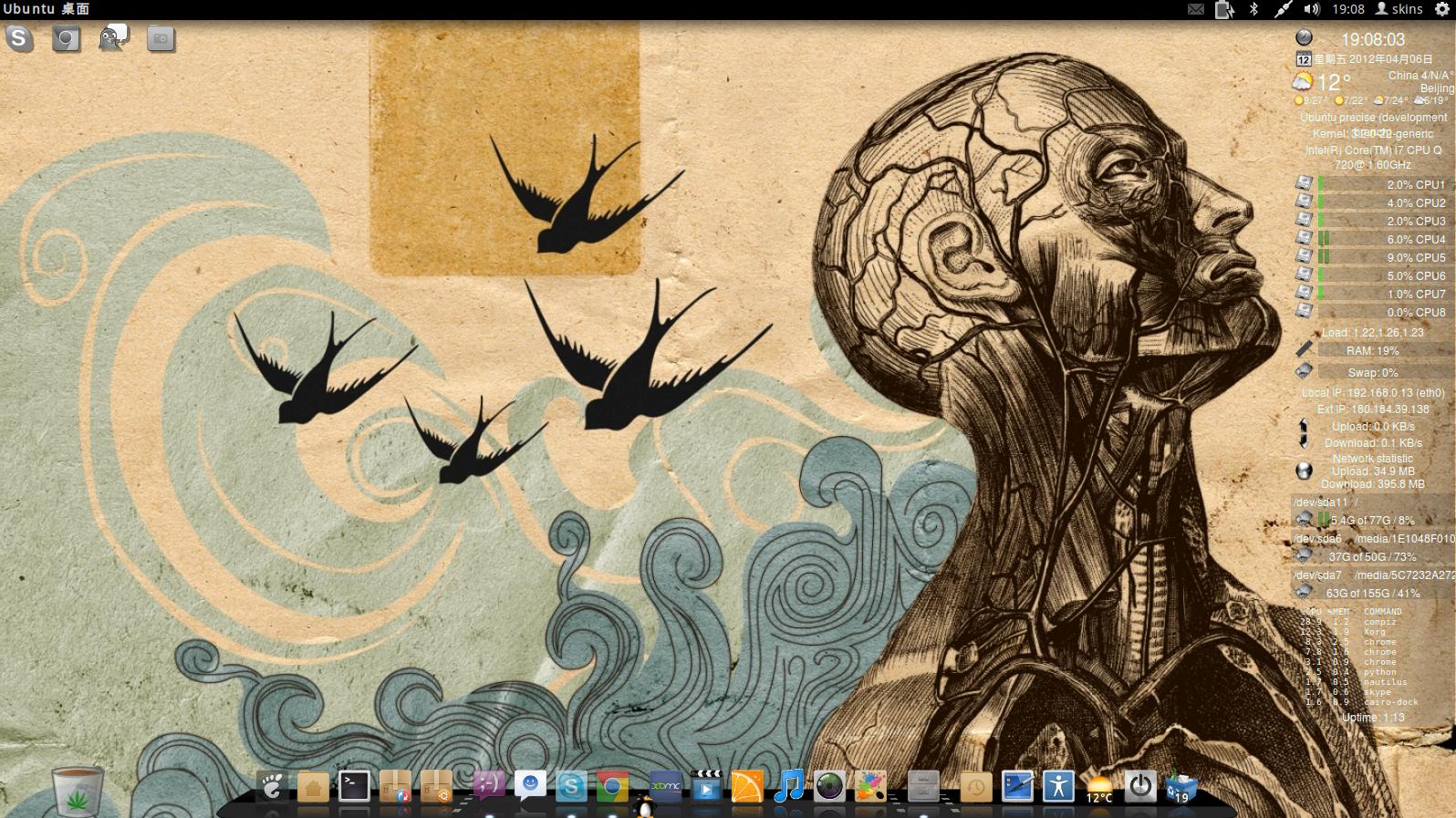Launch the purple smiley chat app

point(488,784)
